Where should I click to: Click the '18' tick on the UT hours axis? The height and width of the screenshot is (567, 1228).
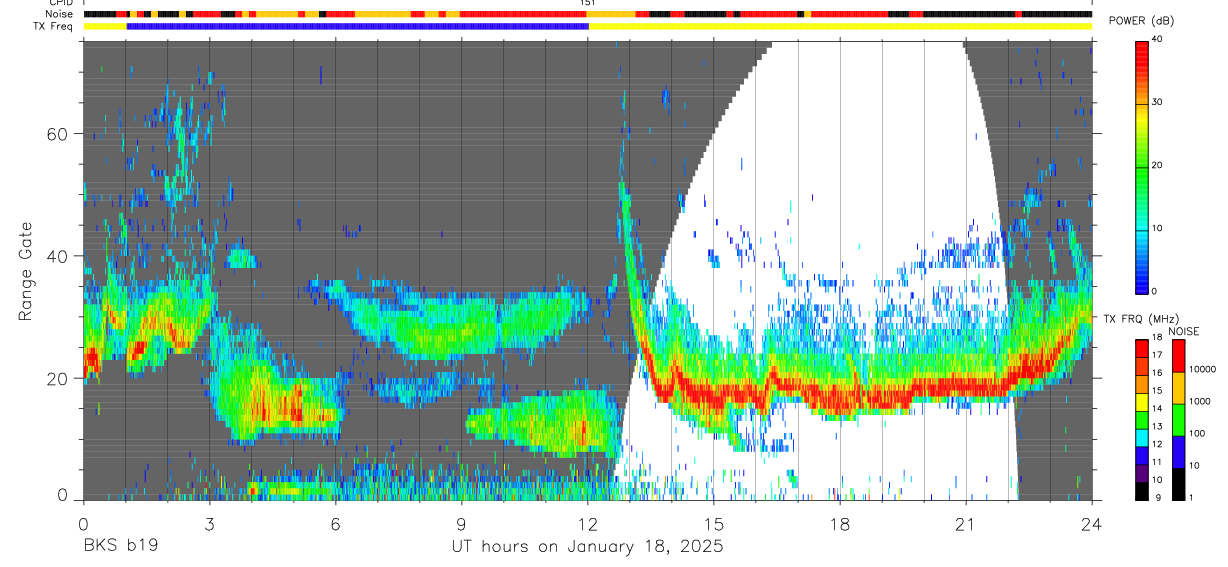(x=839, y=524)
